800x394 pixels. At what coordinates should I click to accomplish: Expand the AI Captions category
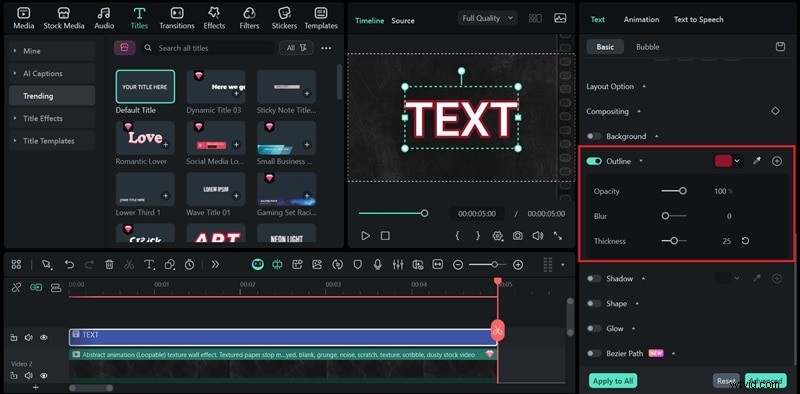point(52,73)
